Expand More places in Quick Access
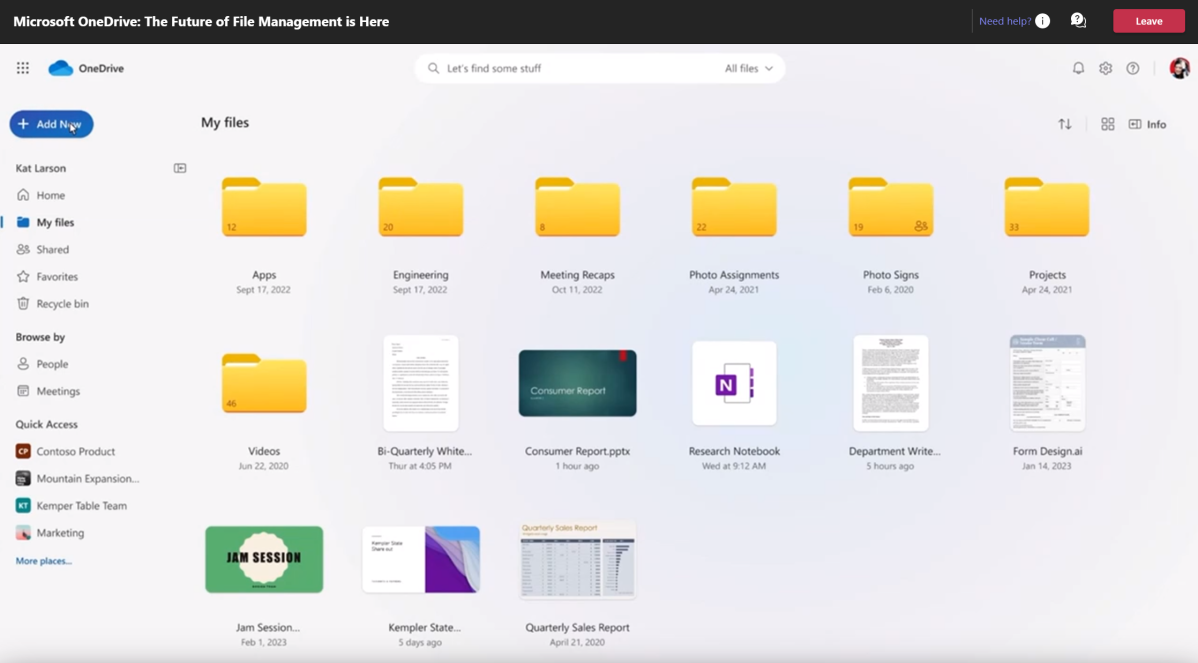1198x663 pixels. 44,561
